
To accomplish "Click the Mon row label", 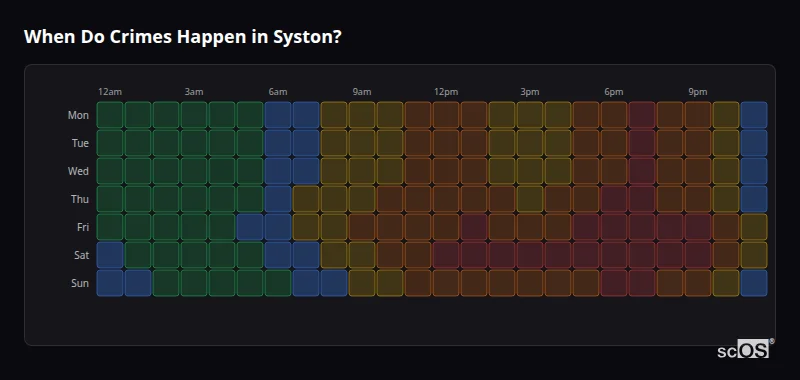I will [x=78, y=115].
